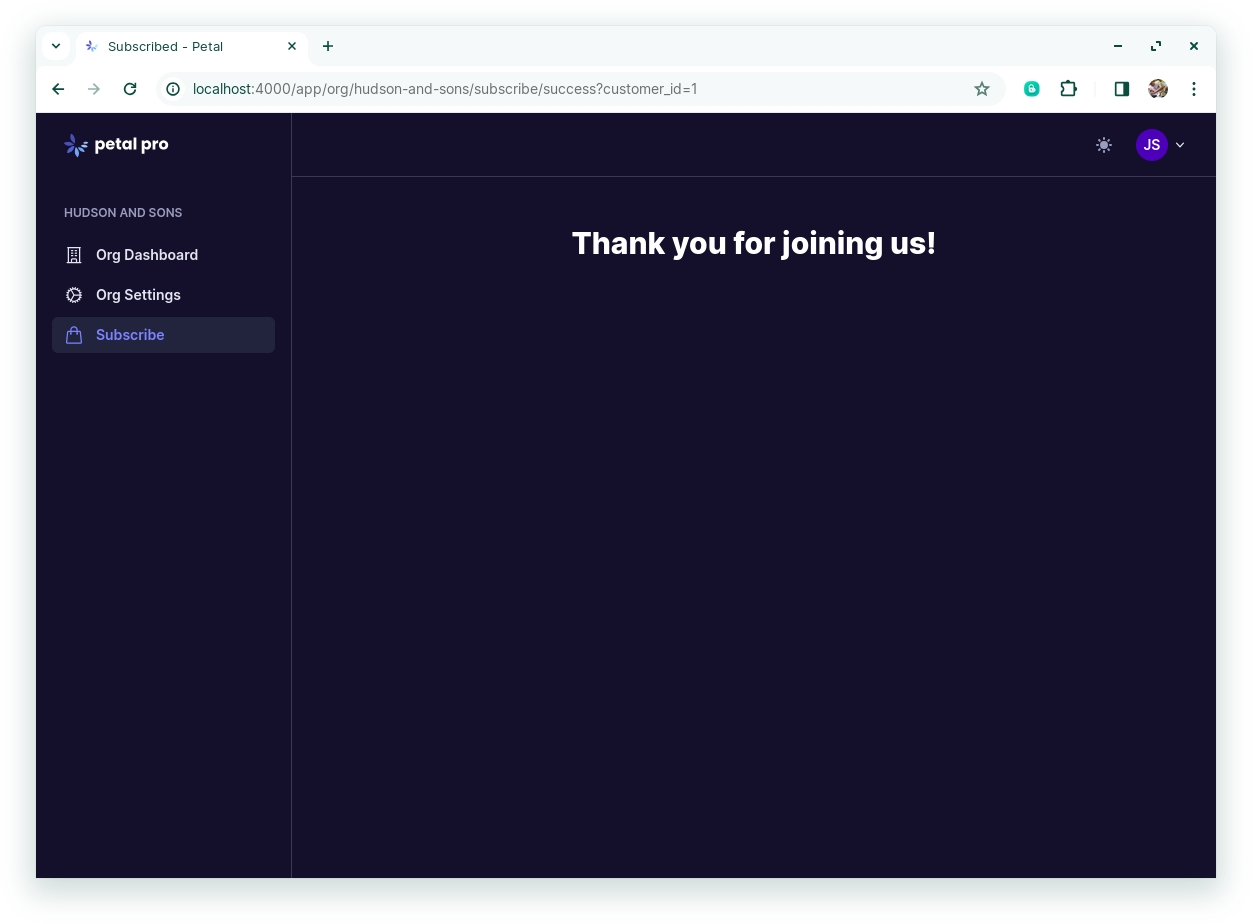Image resolution: width=1252 pixels, height=924 pixels.
Task: Go back to the previous page
Action: 58,89
